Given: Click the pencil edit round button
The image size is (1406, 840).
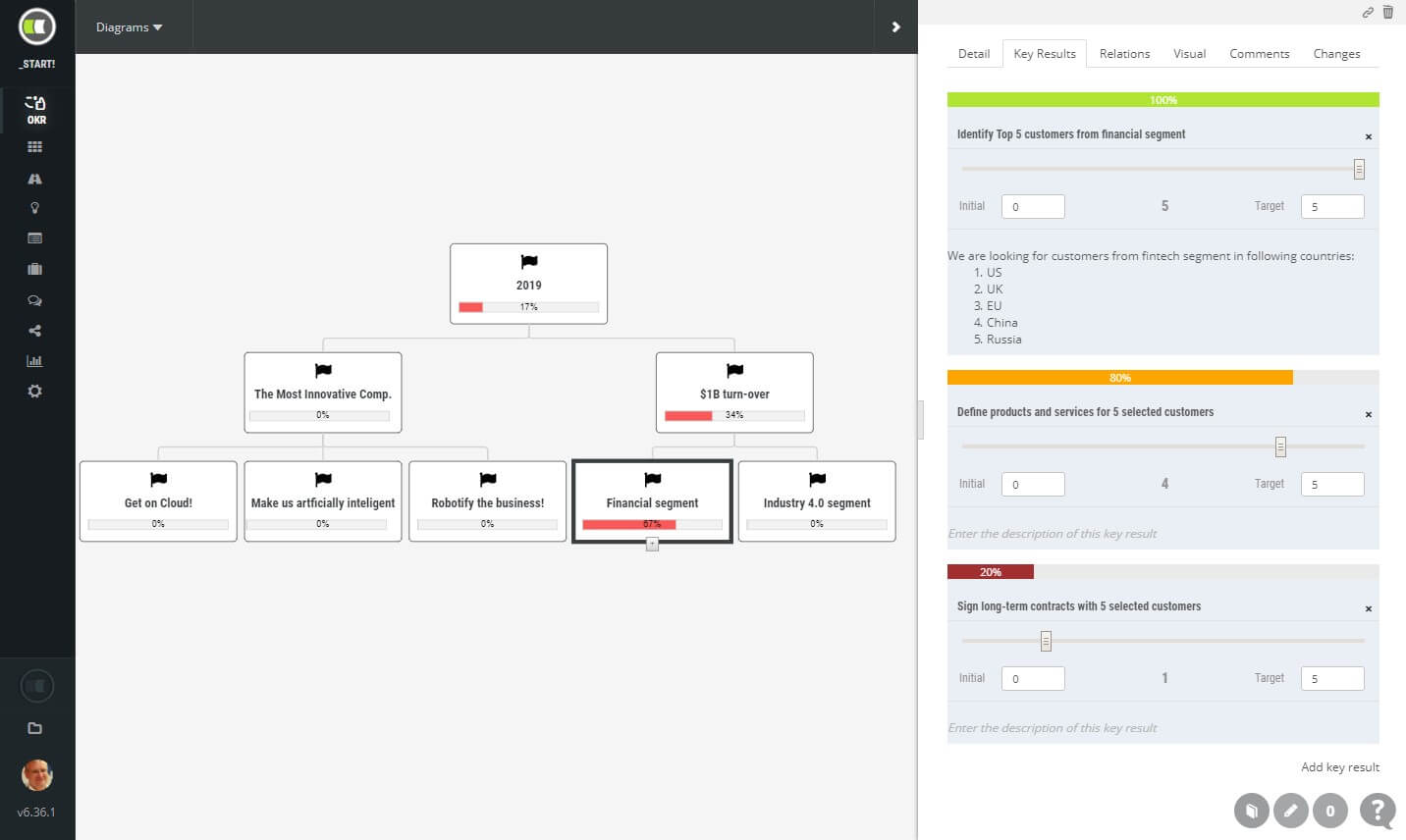Looking at the screenshot, I should (x=1291, y=811).
